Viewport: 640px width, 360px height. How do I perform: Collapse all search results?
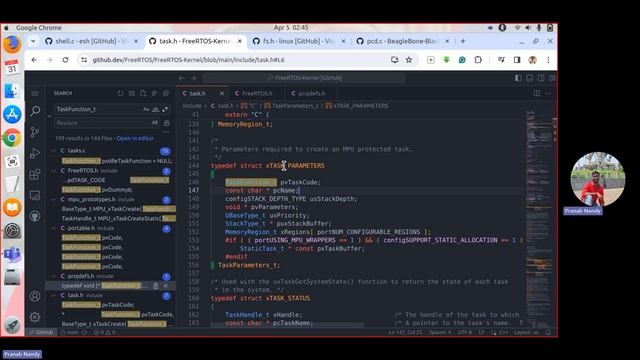pos(166,93)
